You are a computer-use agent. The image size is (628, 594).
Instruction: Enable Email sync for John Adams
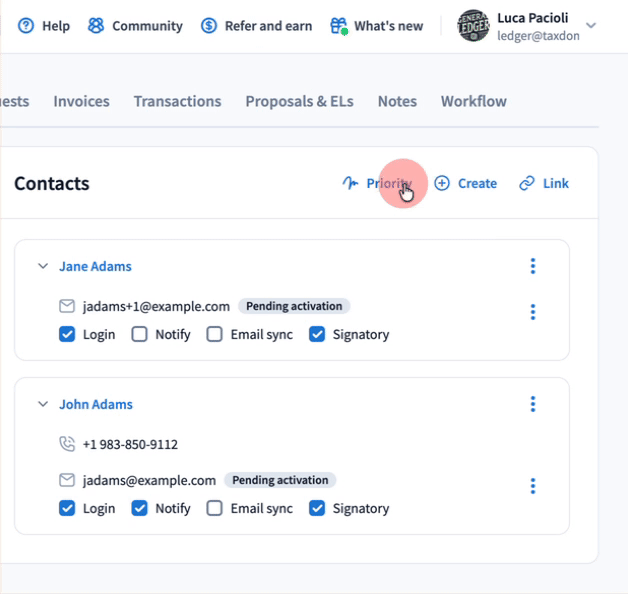(x=214, y=508)
